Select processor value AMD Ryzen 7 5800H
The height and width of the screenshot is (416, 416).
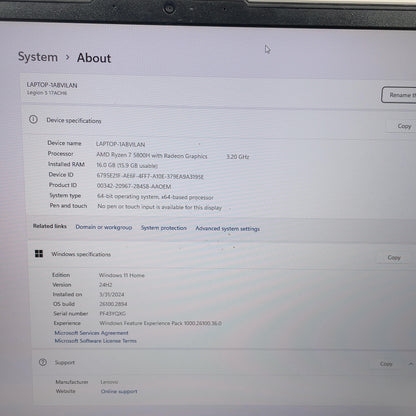[152, 155]
